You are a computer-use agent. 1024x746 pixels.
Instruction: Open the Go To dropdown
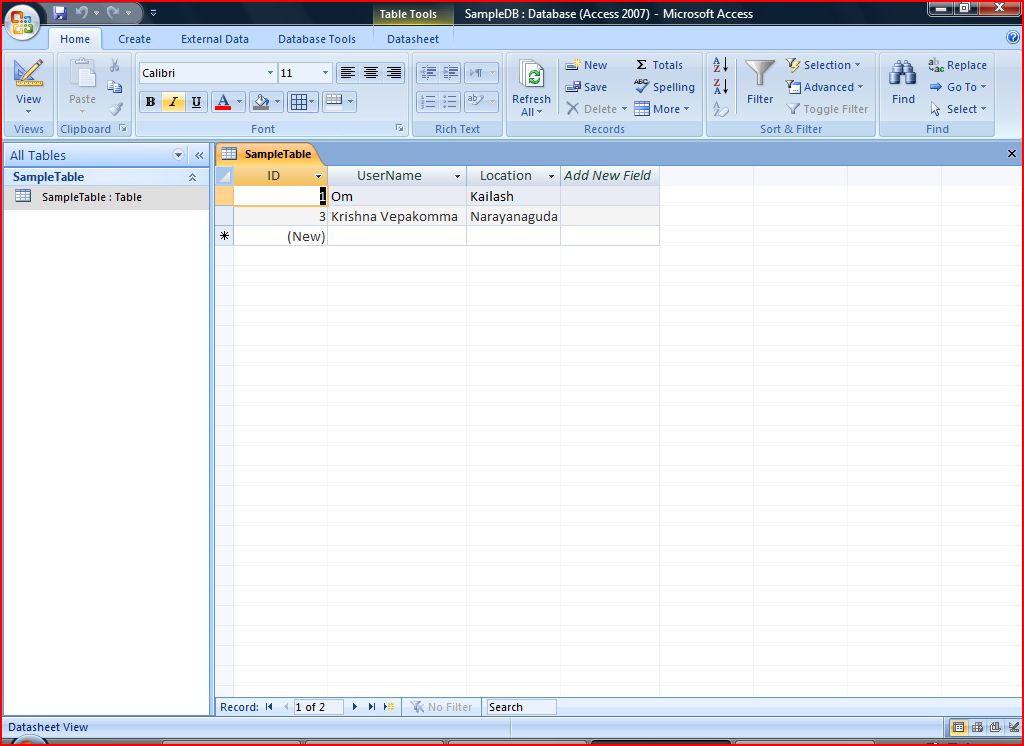(957, 87)
